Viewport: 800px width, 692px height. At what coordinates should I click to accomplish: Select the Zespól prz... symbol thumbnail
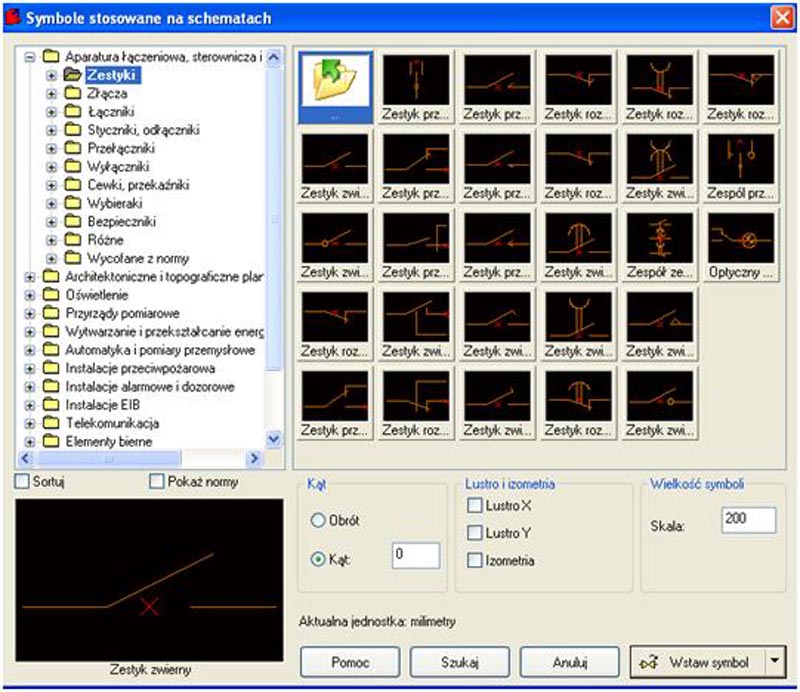tap(741, 166)
